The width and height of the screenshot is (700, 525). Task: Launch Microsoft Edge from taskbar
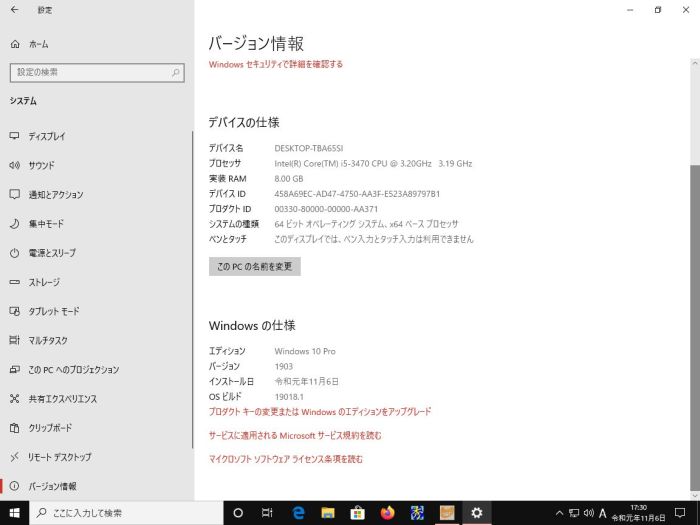[x=298, y=513]
